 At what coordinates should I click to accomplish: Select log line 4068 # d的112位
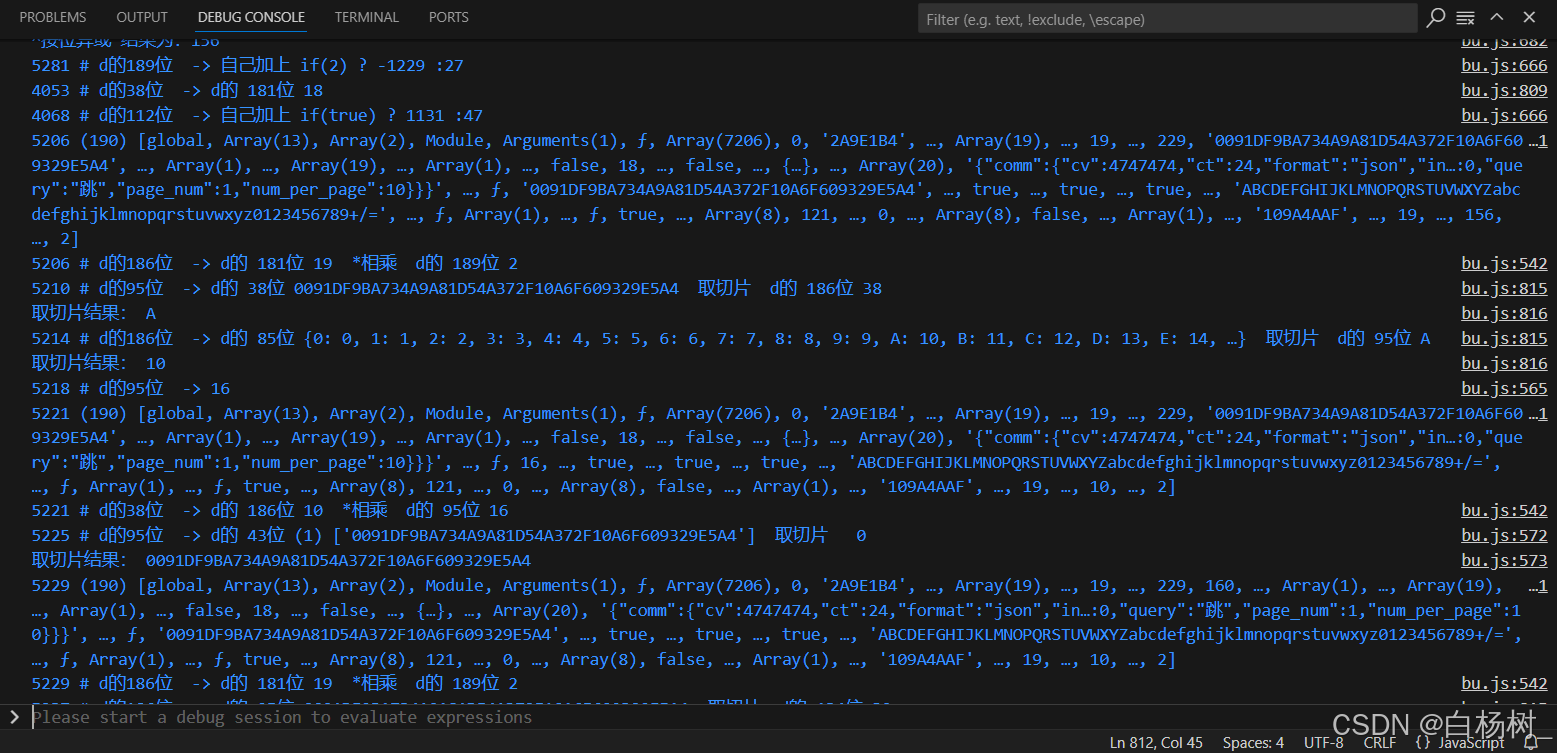coord(257,115)
